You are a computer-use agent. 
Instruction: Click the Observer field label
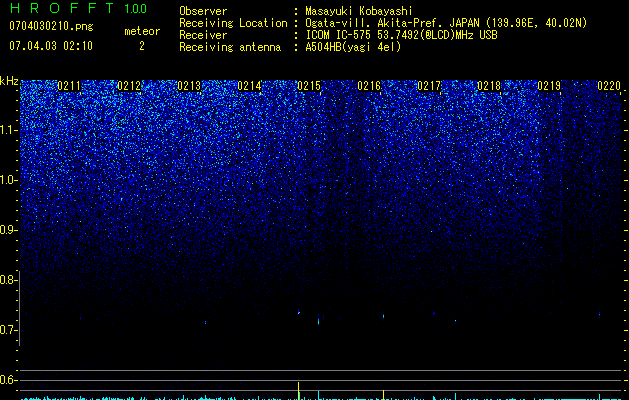click(x=203, y=11)
